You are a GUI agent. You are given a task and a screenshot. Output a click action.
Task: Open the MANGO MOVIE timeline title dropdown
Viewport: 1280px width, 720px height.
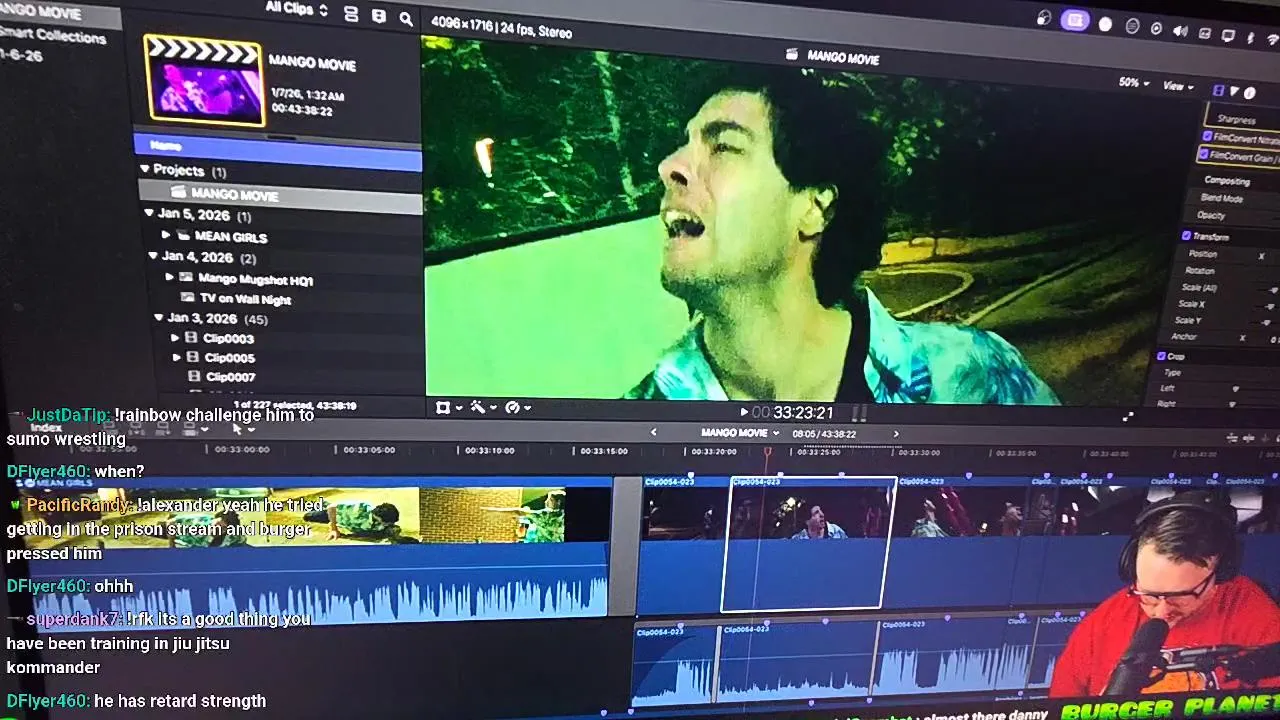click(x=740, y=433)
